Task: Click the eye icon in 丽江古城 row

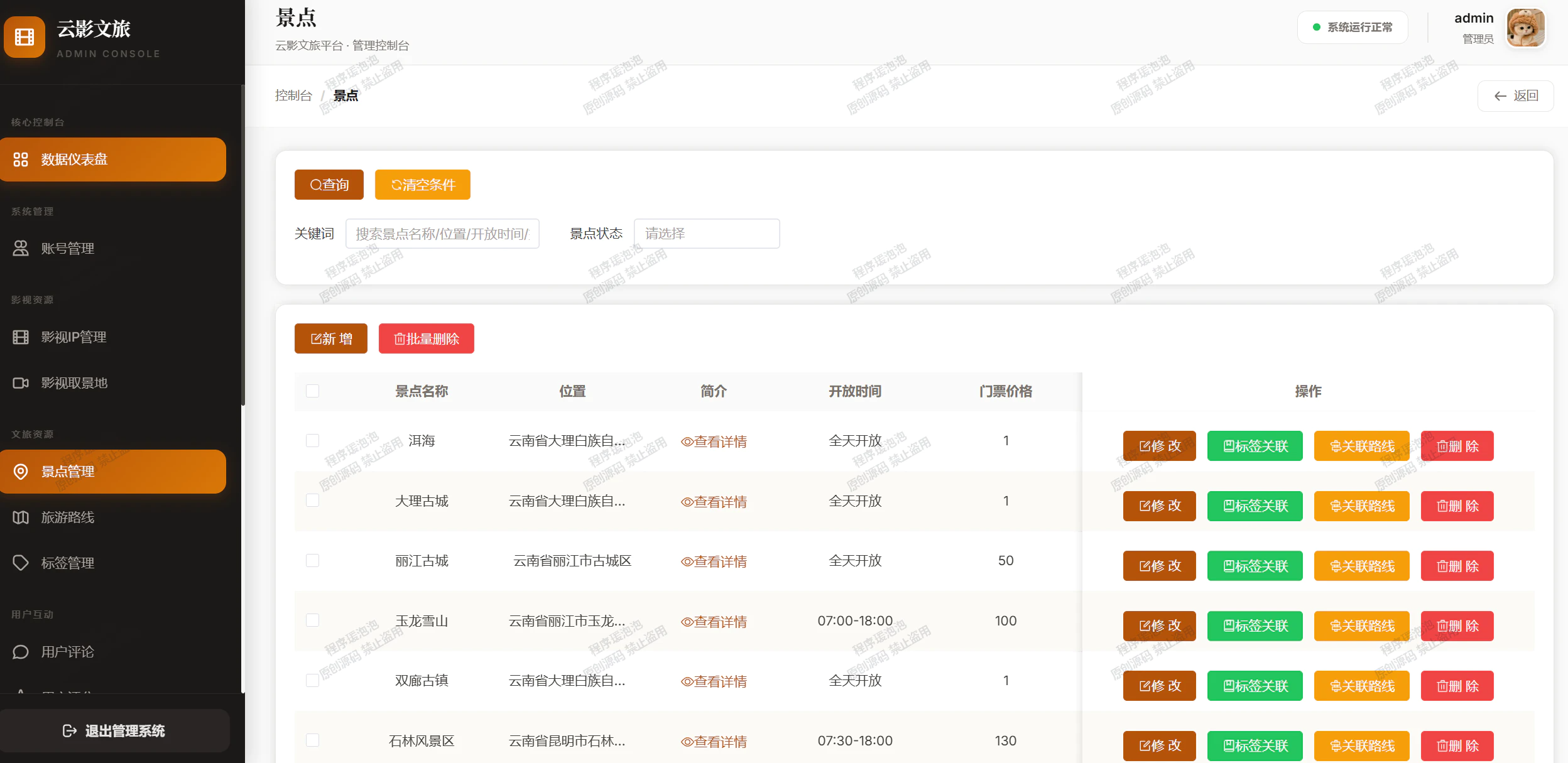Action: tap(687, 562)
